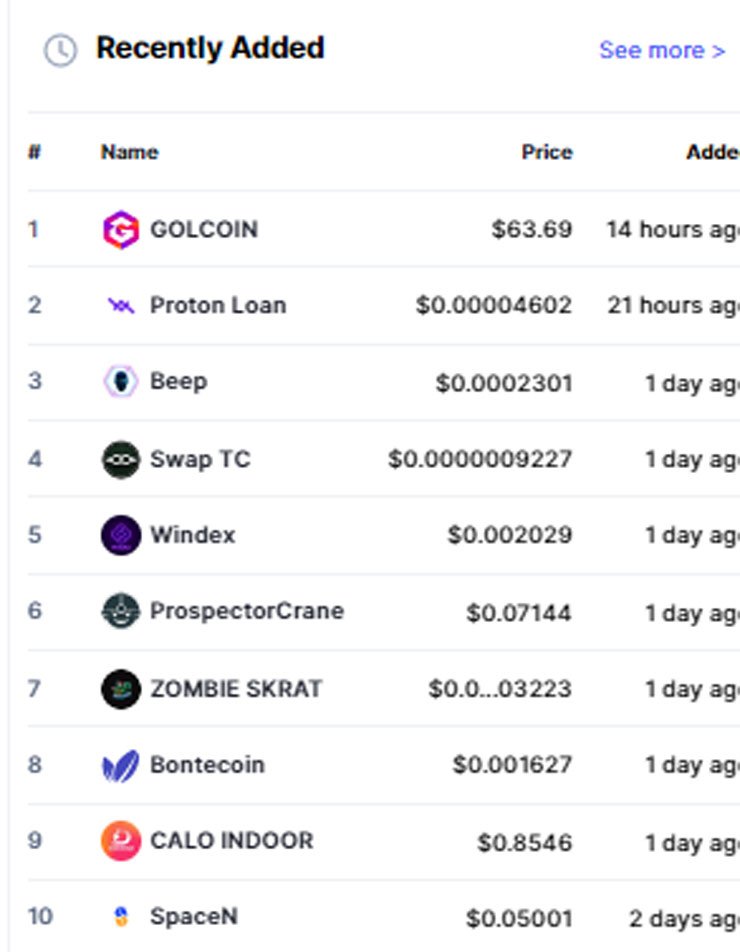Image resolution: width=740 pixels, height=952 pixels.
Task: Click the GOLCOIN logo icon
Action: pyautogui.click(x=121, y=230)
